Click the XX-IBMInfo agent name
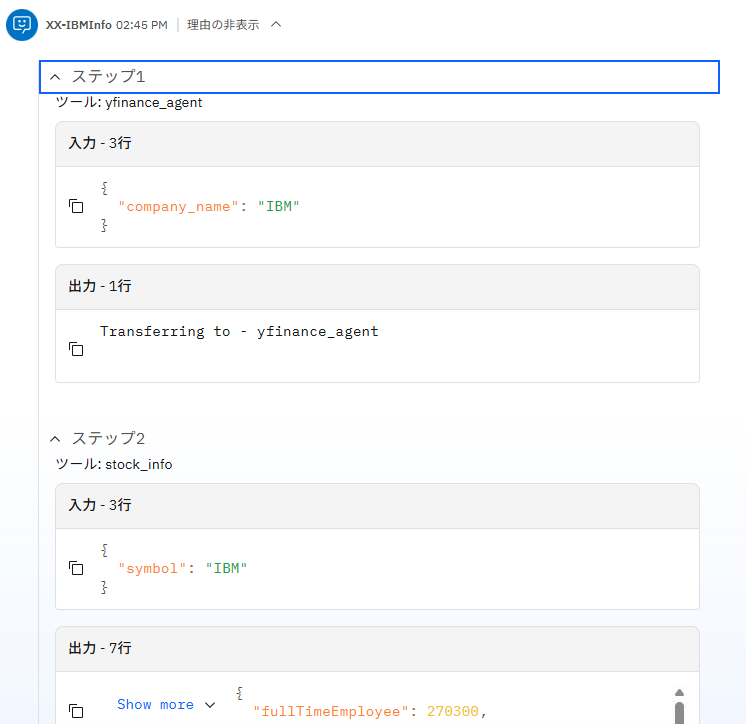Viewport: 746px width, 724px height. pyautogui.click(x=78, y=25)
